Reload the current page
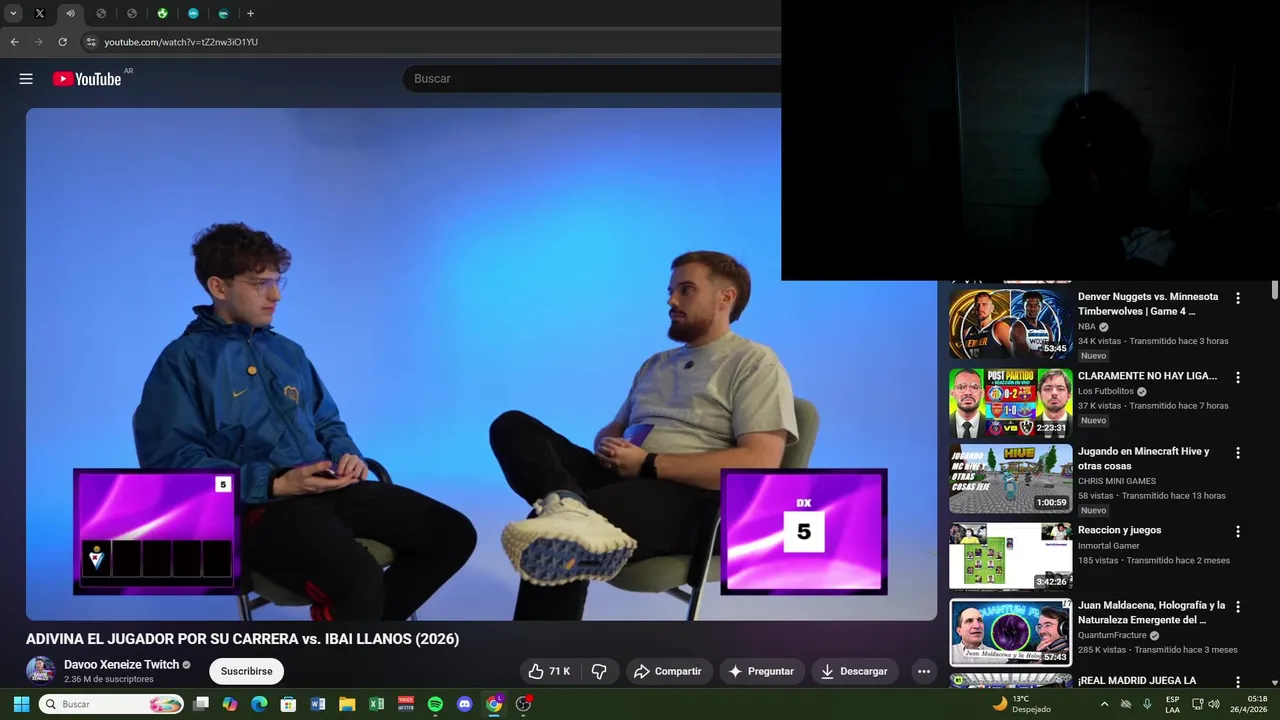 62,42
